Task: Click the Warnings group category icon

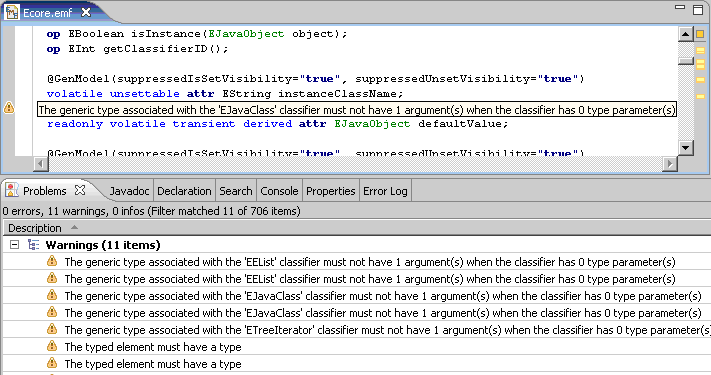Action: click(33, 245)
